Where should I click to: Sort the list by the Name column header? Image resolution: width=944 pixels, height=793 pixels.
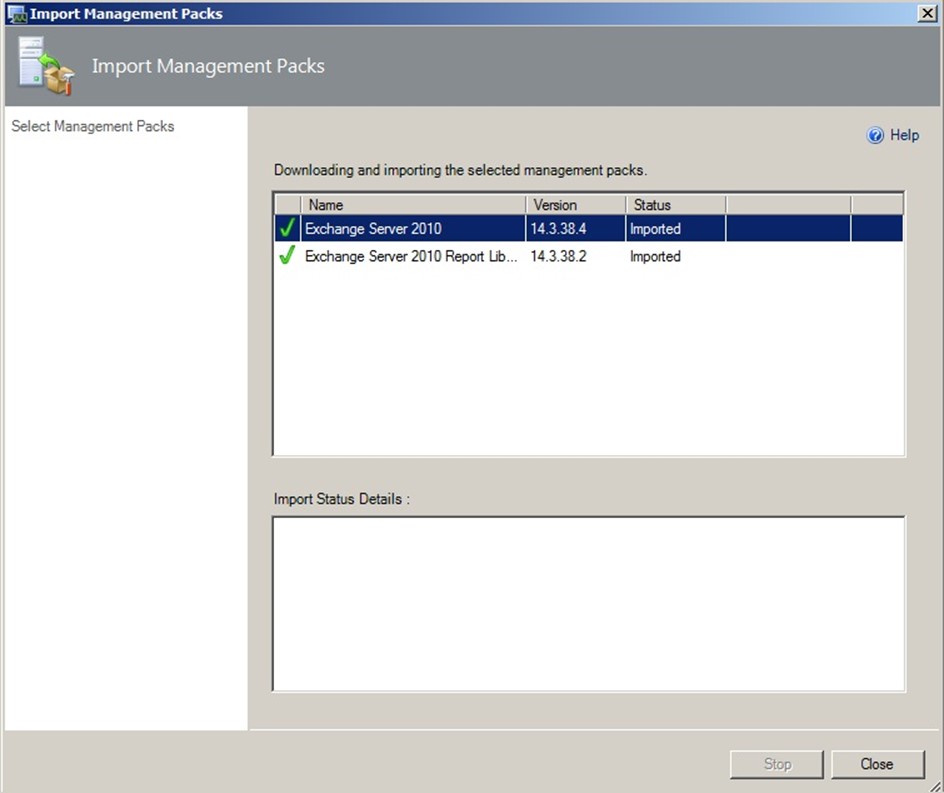click(413, 205)
